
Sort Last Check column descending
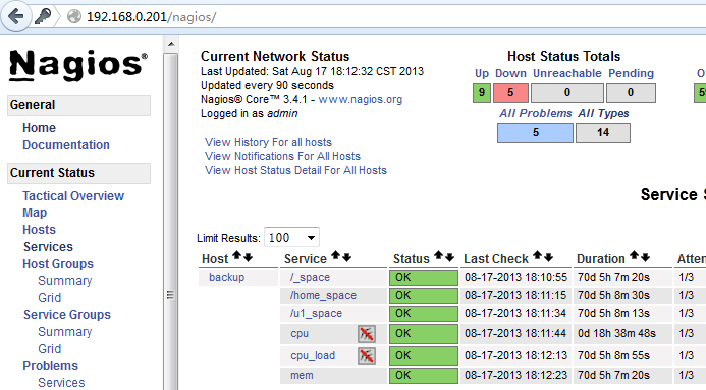[x=548, y=257]
